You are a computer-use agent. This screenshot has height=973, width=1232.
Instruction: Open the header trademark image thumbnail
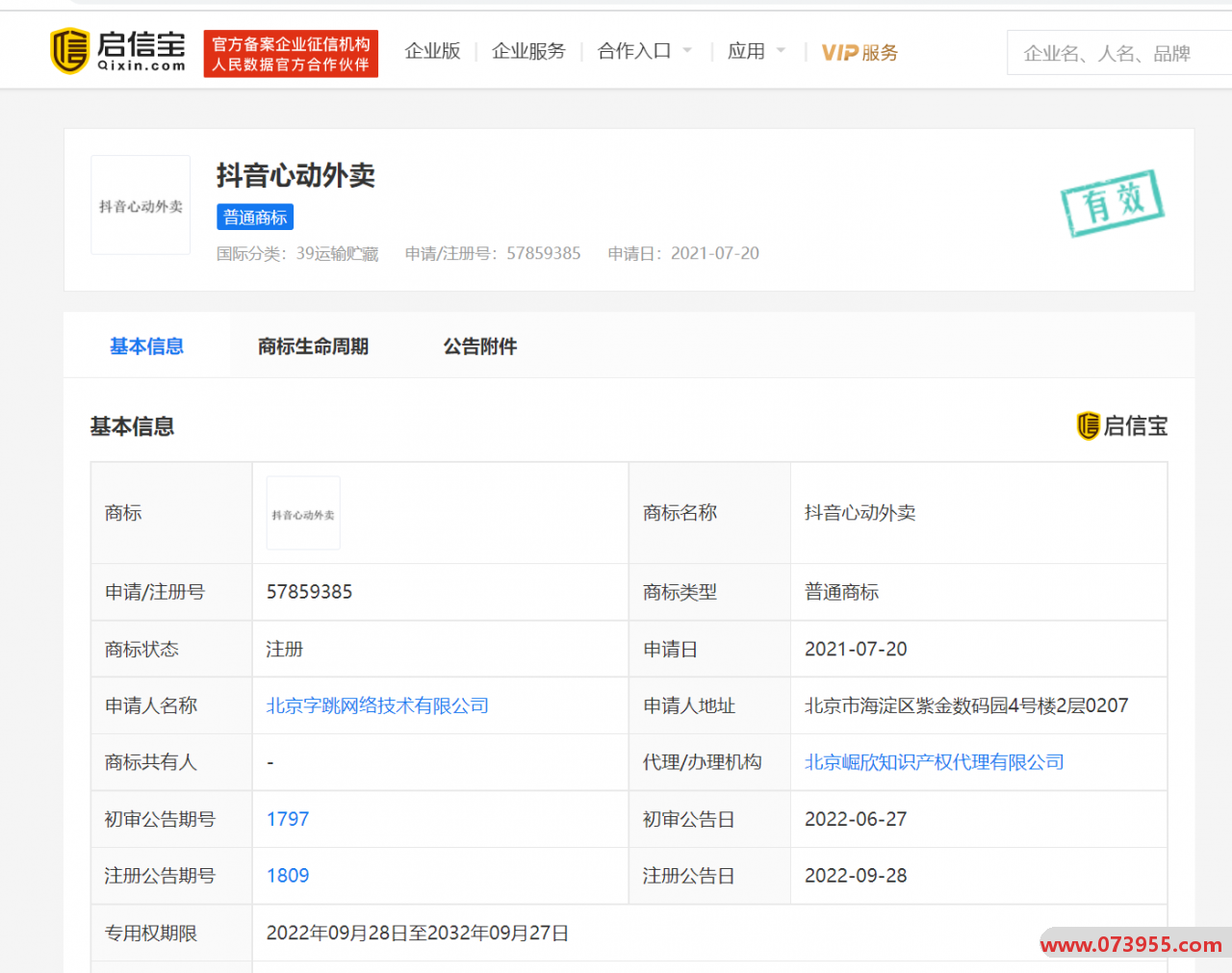[x=141, y=205]
